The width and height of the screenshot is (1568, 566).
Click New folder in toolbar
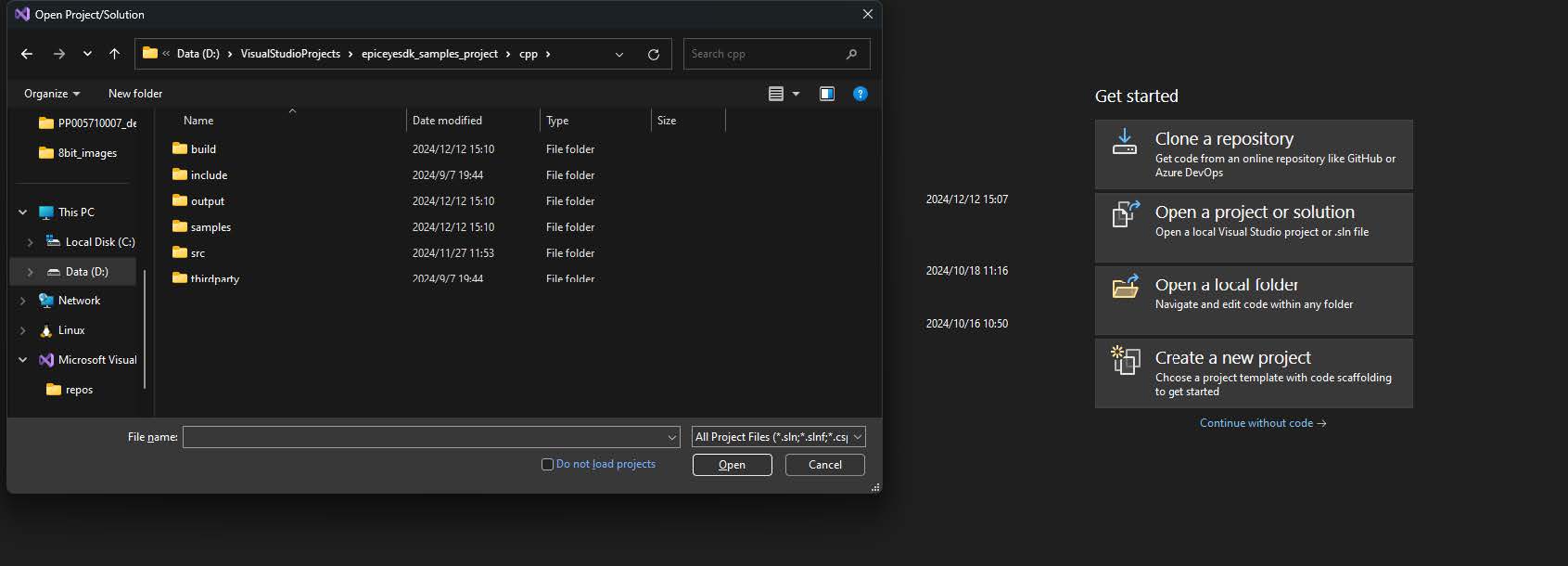135,94
